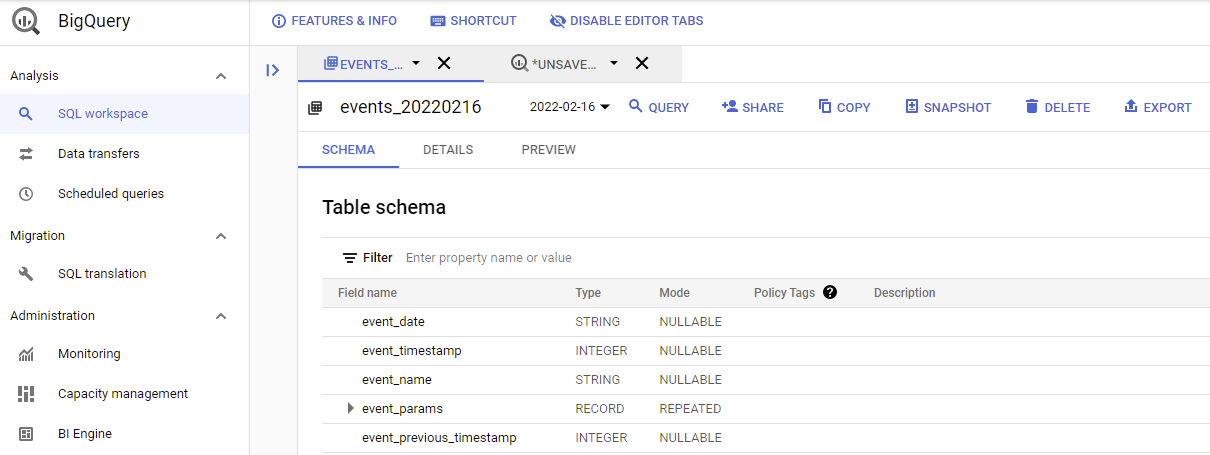Click the Filter lines icon
Viewport: 1210px width, 455px height.
(350, 258)
